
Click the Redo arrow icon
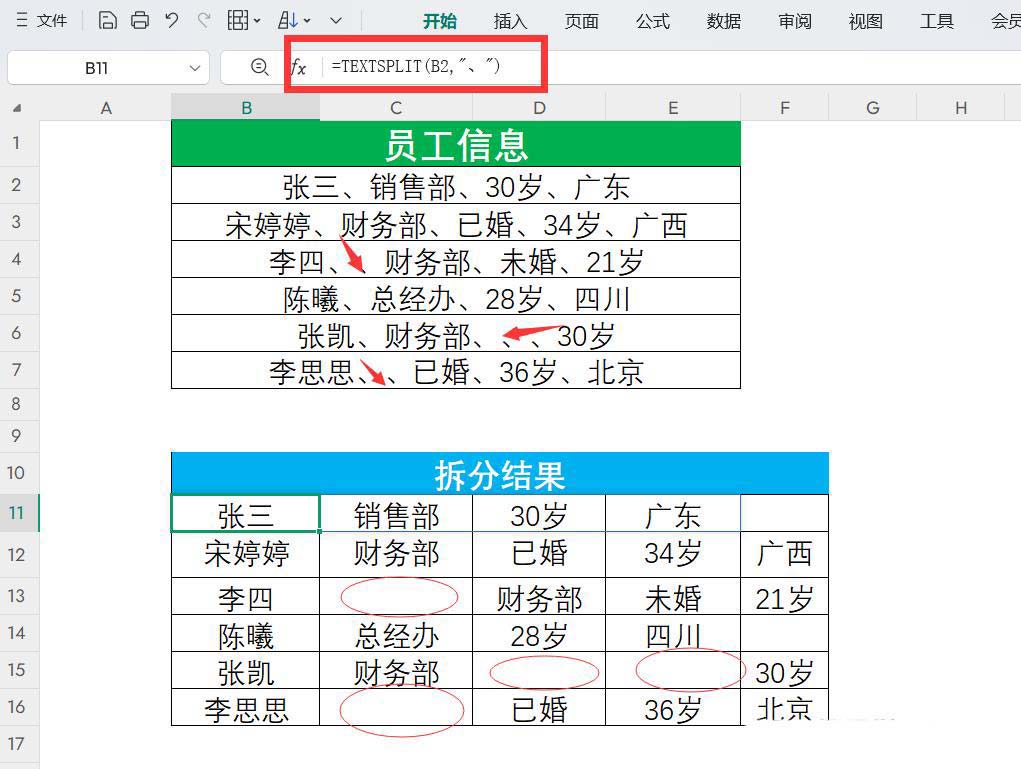(x=204, y=20)
